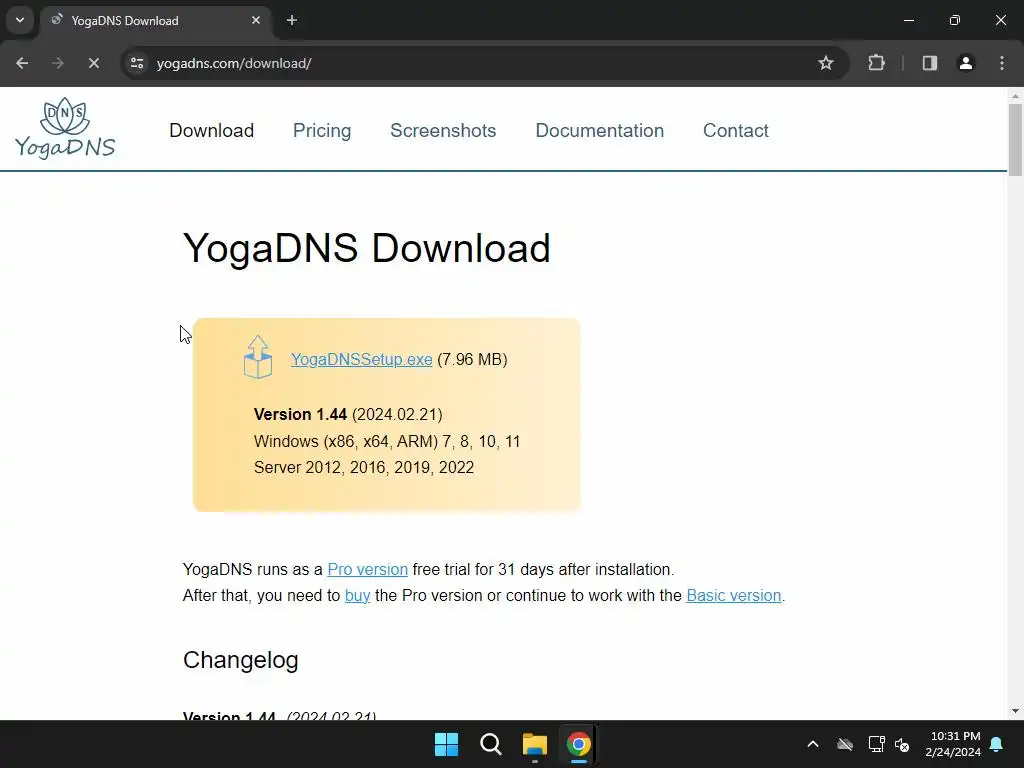This screenshot has width=1024, height=768.
Task: Go back using the browser back arrow
Action: 22,63
